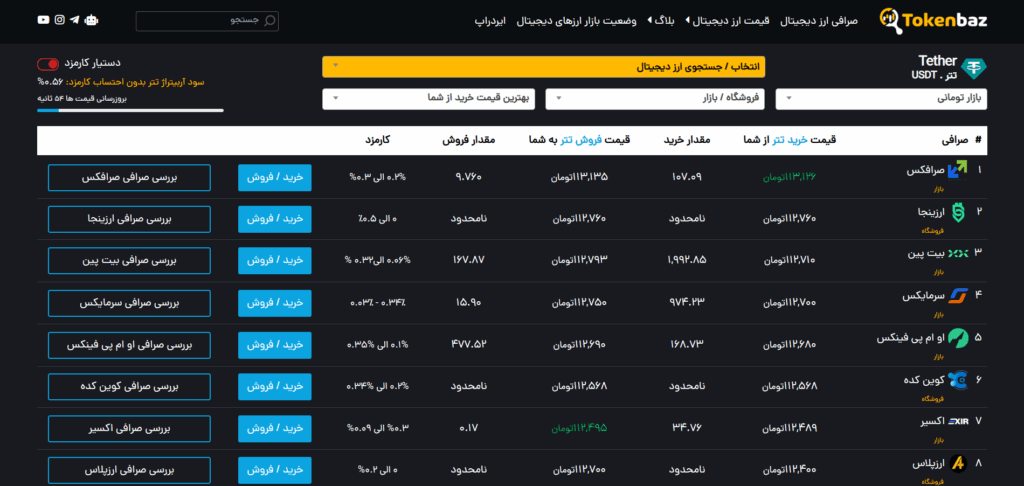The height and width of the screenshot is (486, 1024).
Task: Click خرید / فروش button for ارزینجا
Action: pos(275,219)
